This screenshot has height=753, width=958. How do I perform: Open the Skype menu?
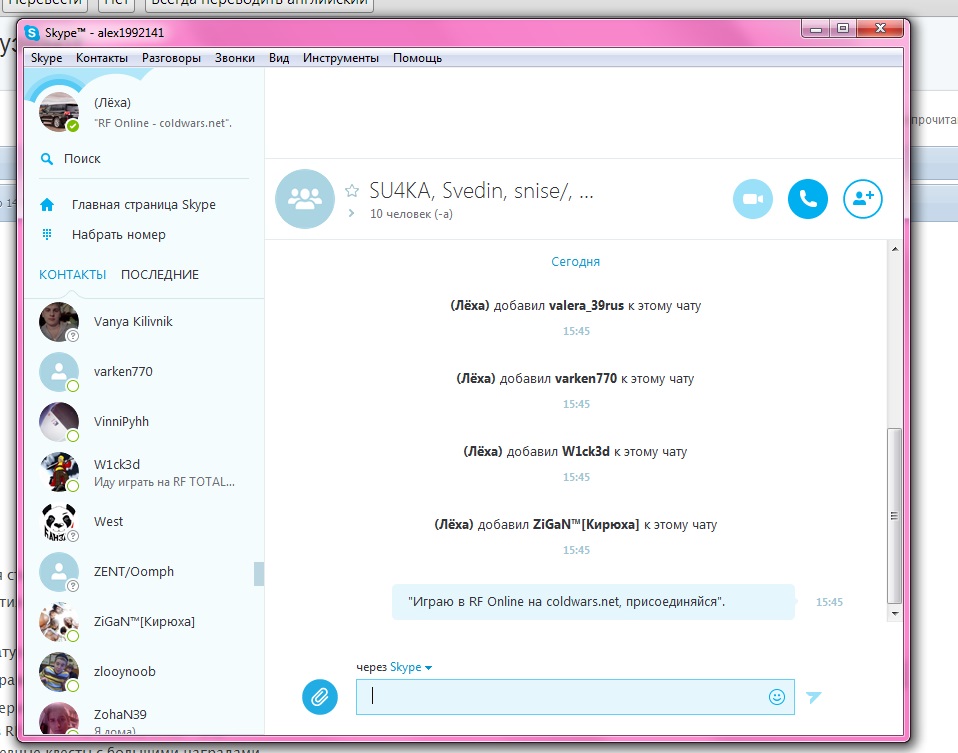[x=46, y=58]
